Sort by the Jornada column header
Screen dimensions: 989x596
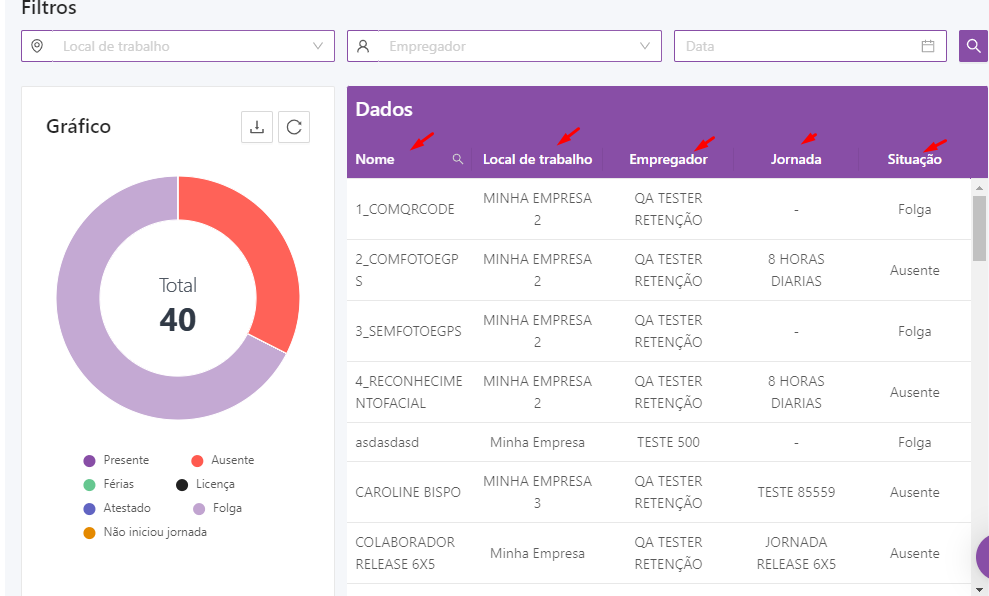click(x=796, y=159)
